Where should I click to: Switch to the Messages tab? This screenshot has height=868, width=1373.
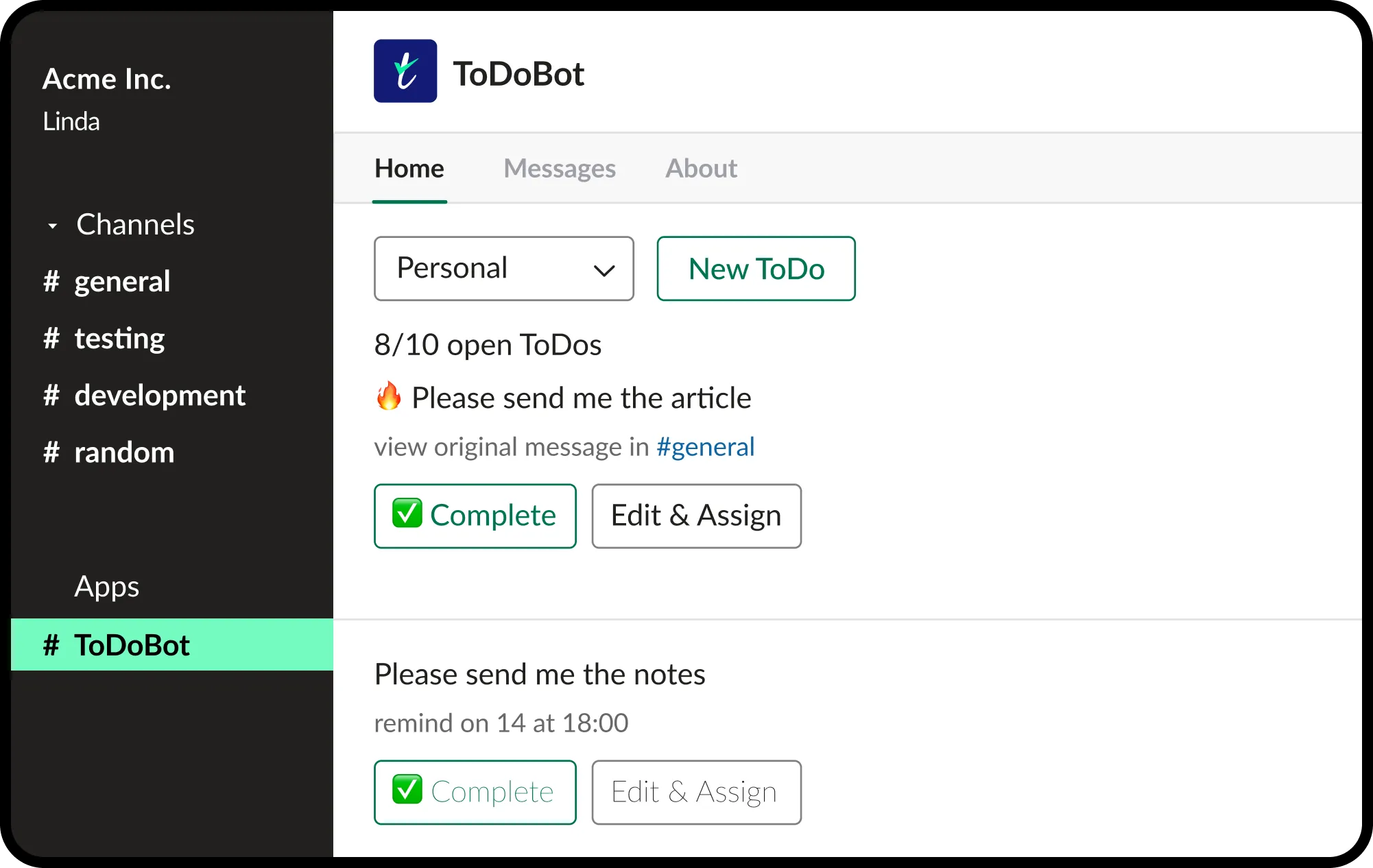[559, 169]
